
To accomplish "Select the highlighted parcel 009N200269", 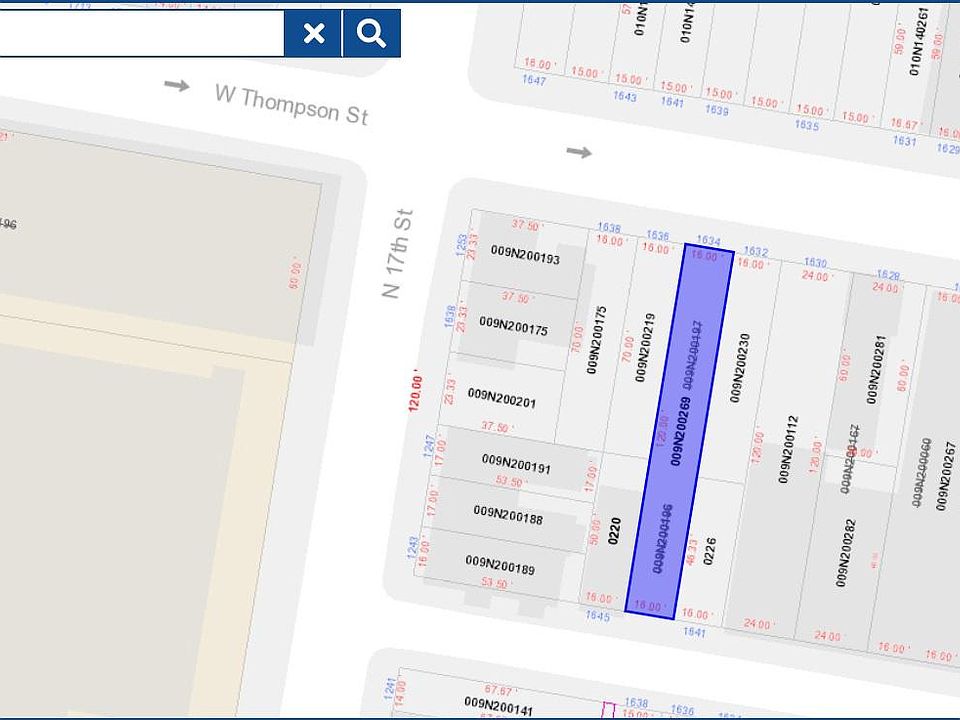I will [x=680, y=431].
